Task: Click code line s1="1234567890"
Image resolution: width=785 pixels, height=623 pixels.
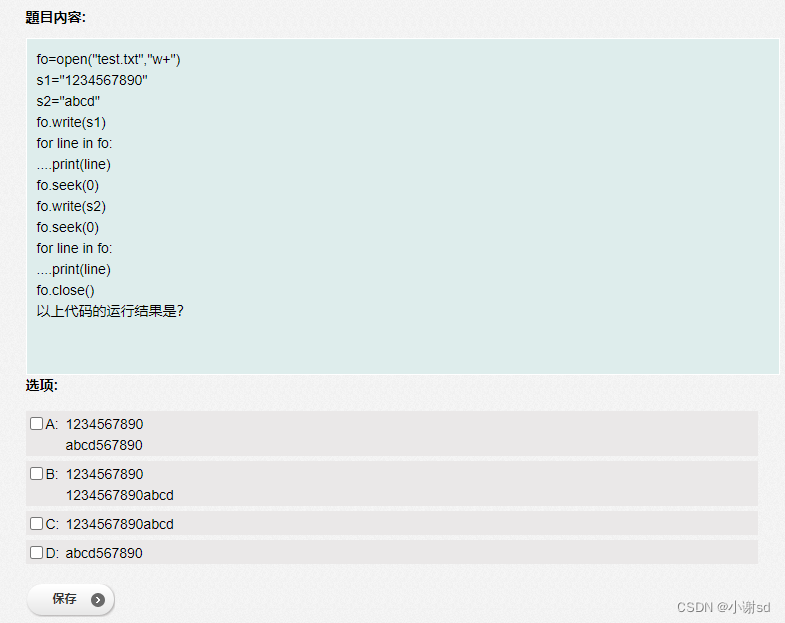Action: click(x=92, y=80)
